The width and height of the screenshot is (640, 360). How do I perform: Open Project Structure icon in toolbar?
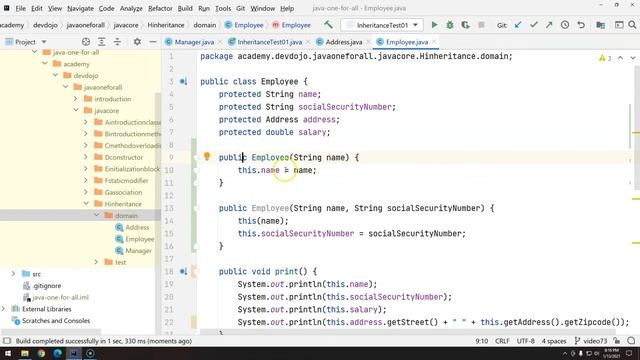[x=600, y=25]
